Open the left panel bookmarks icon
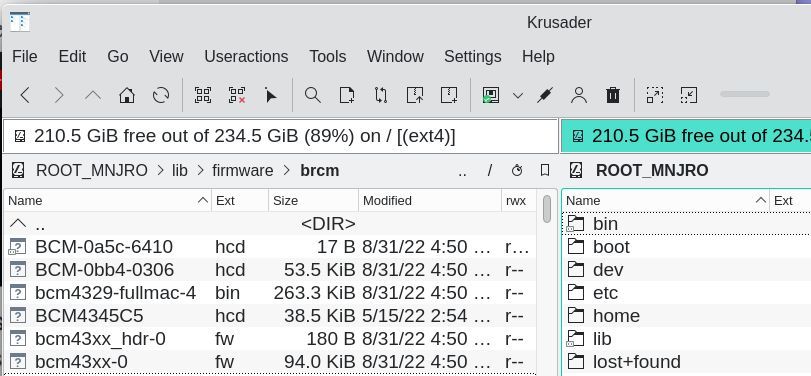The image size is (811, 376). click(x=545, y=170)
